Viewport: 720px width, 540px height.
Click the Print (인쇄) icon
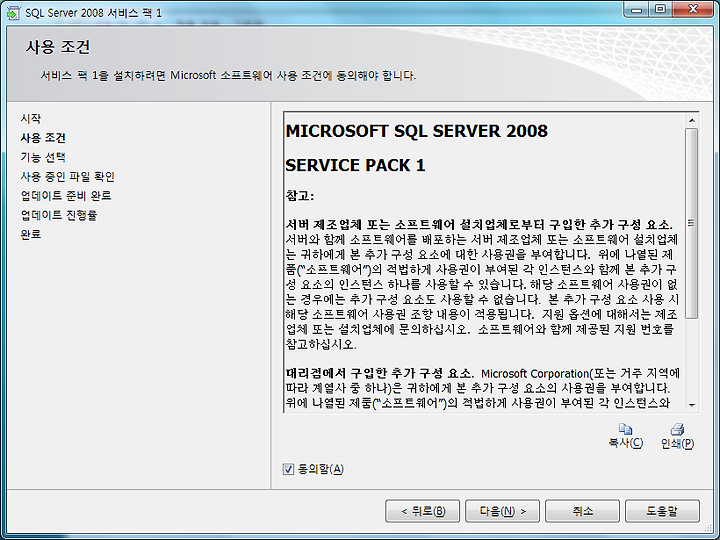point(677,429)
